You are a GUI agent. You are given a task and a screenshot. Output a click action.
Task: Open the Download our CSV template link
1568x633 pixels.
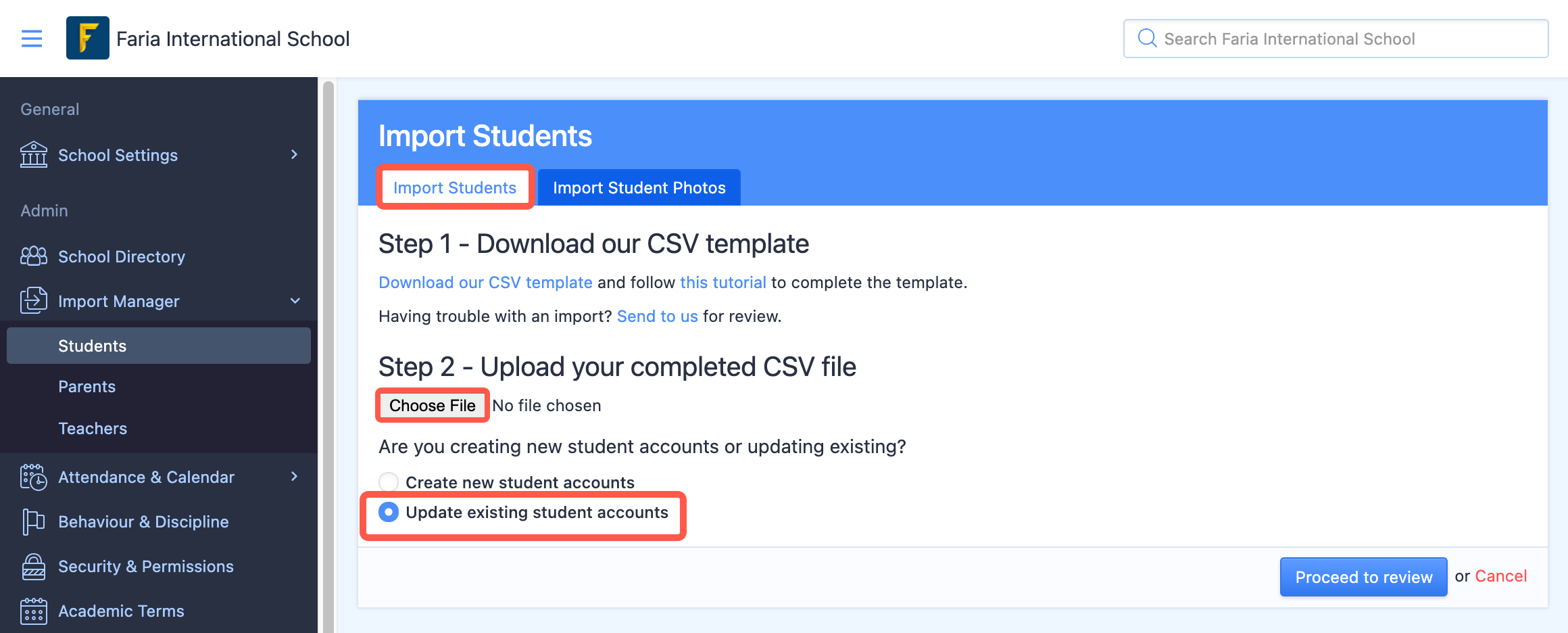click(485, 283)
